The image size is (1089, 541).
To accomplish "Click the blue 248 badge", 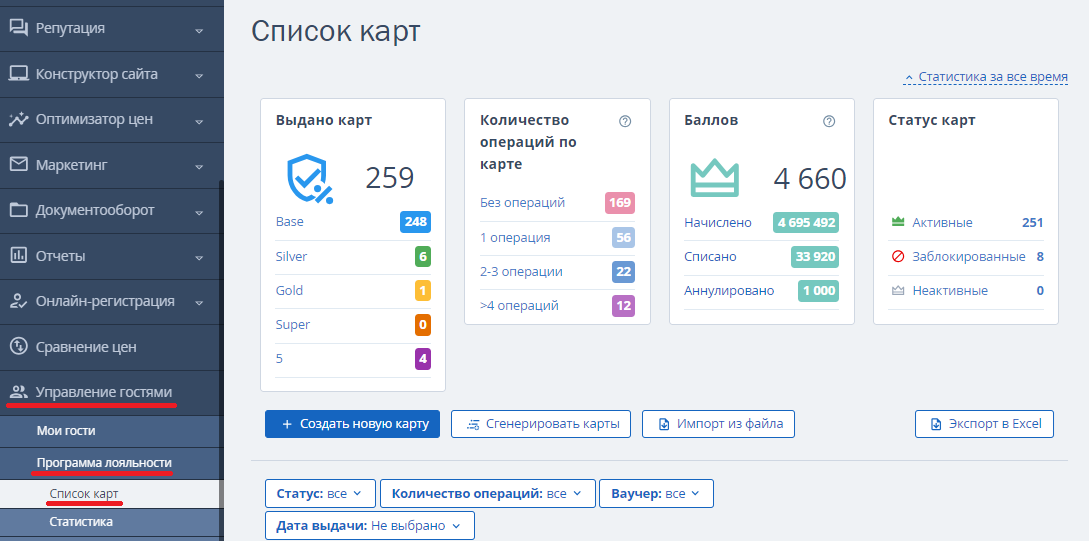I will click(x=415, y=222).
